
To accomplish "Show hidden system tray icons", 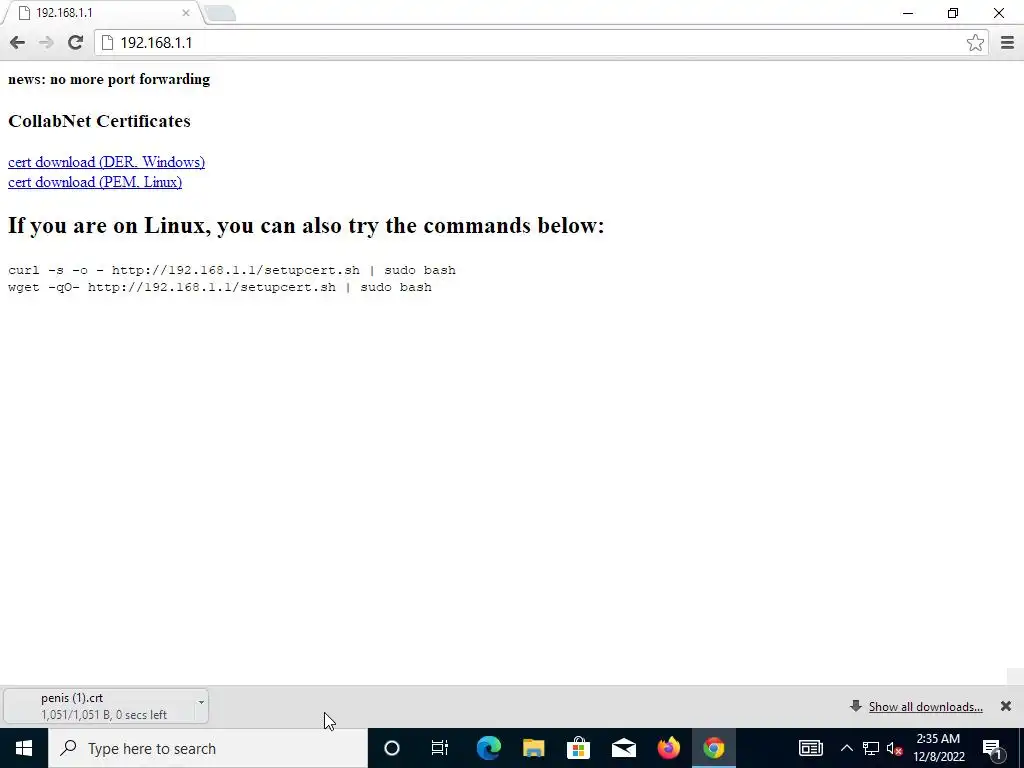I will point(846,748).
